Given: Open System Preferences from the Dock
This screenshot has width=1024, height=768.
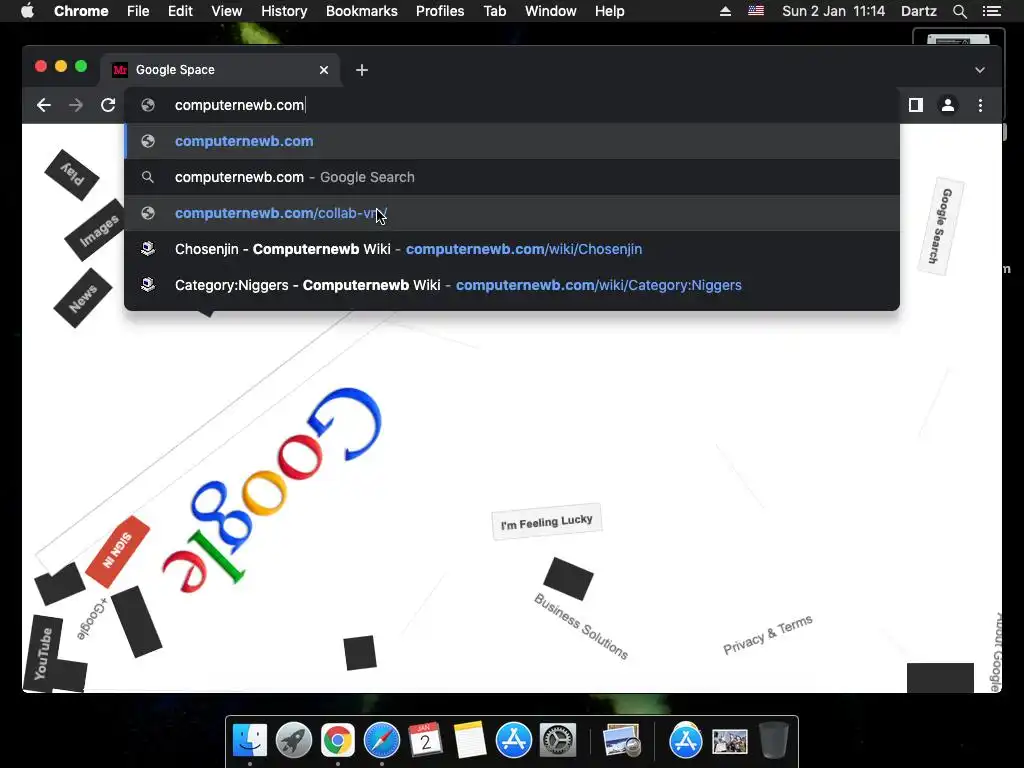Looking at the screenshot, I should 558,741.
